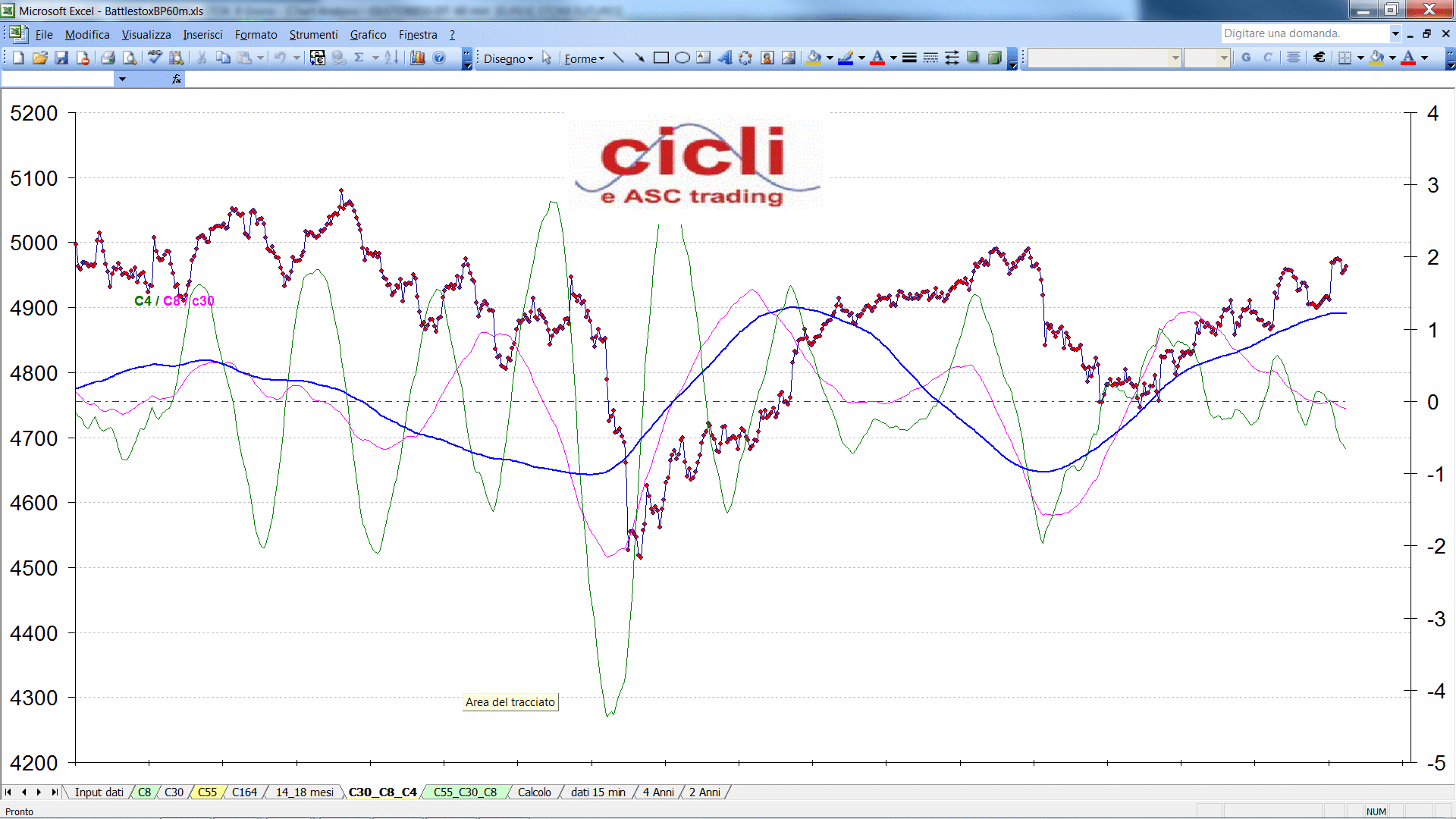The width and height of the screenshot is (1456, 819).
Task: Choose the Select Objects arrow pointer
Action: (547, 58)
